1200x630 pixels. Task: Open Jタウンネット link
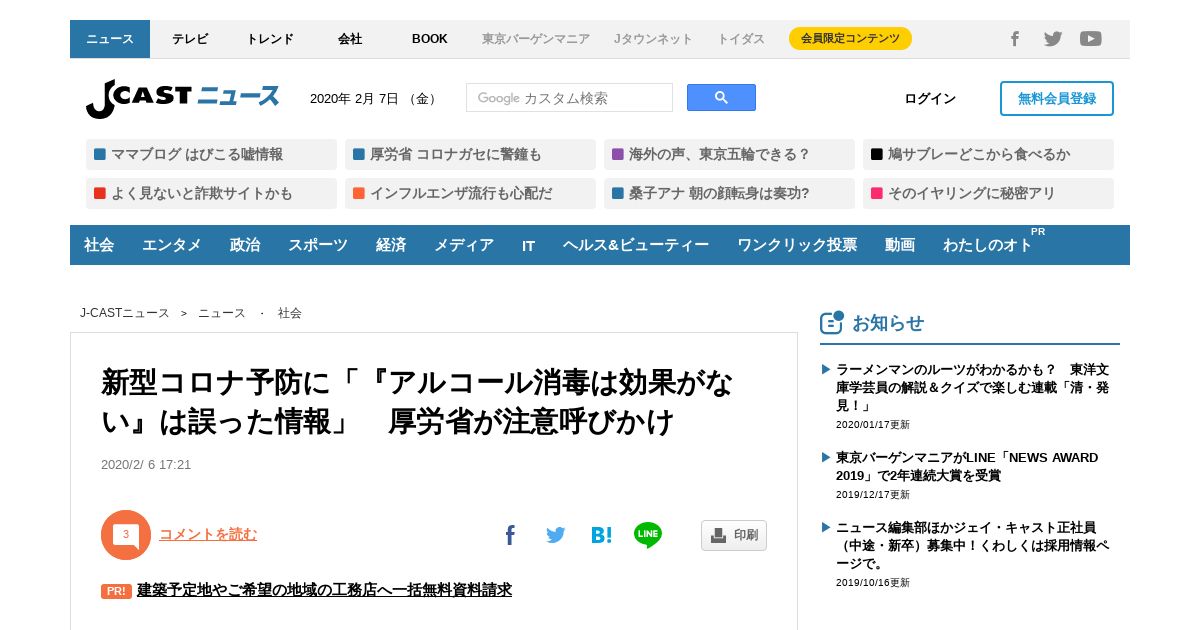(653, 39)
